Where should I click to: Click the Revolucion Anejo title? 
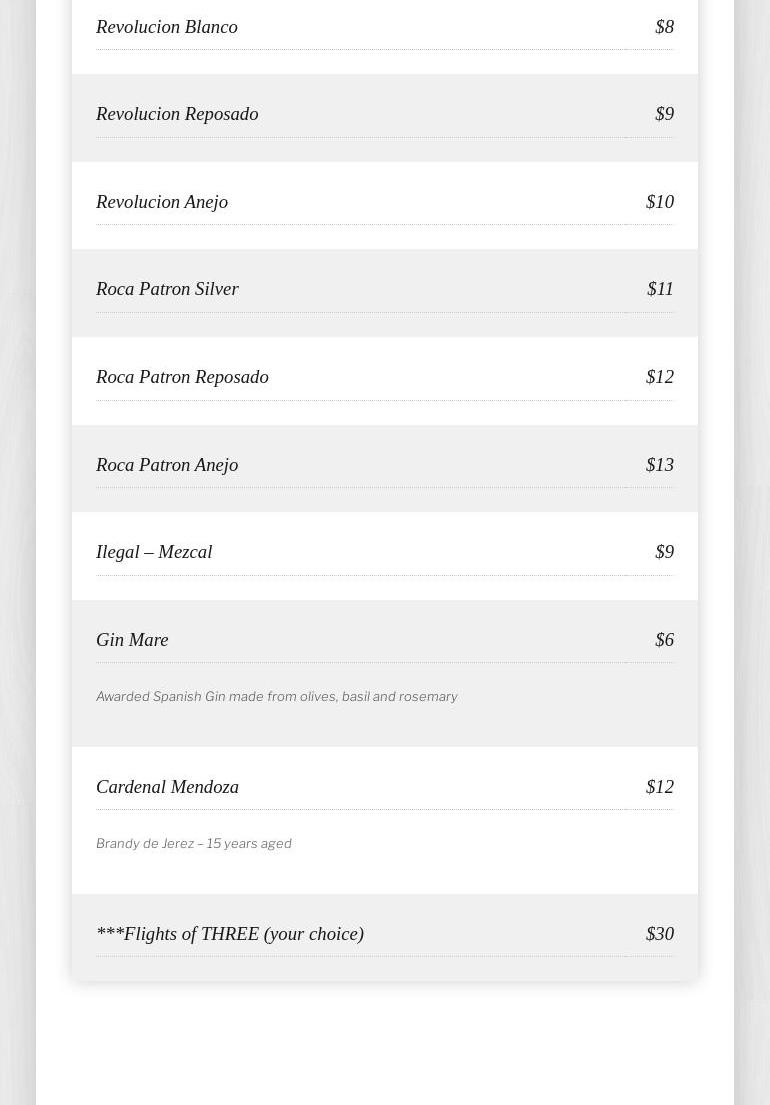point(162,202)
